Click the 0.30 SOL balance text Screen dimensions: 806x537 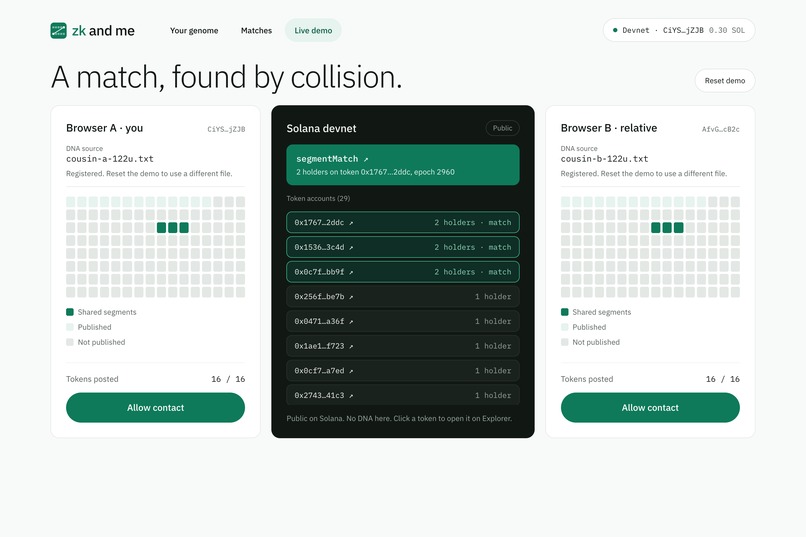727,30
